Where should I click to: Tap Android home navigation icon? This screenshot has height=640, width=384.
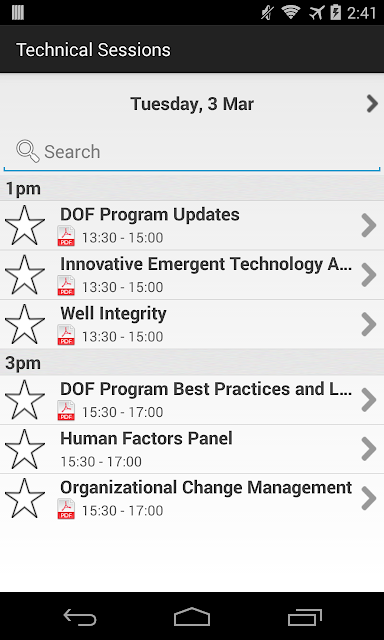[192, 616]
